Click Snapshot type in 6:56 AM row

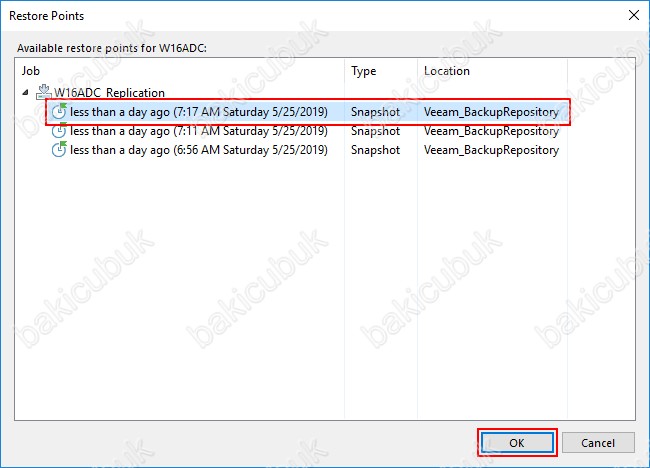click(375, 150)
